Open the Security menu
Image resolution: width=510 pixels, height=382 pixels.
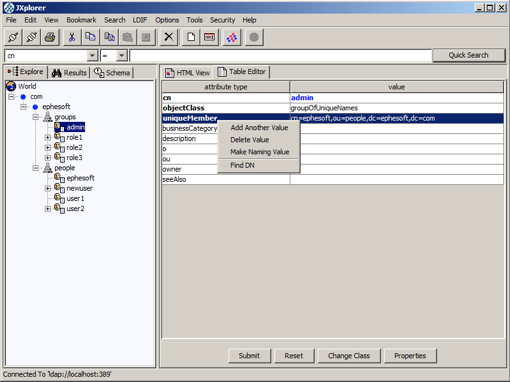tap(222, 20)
